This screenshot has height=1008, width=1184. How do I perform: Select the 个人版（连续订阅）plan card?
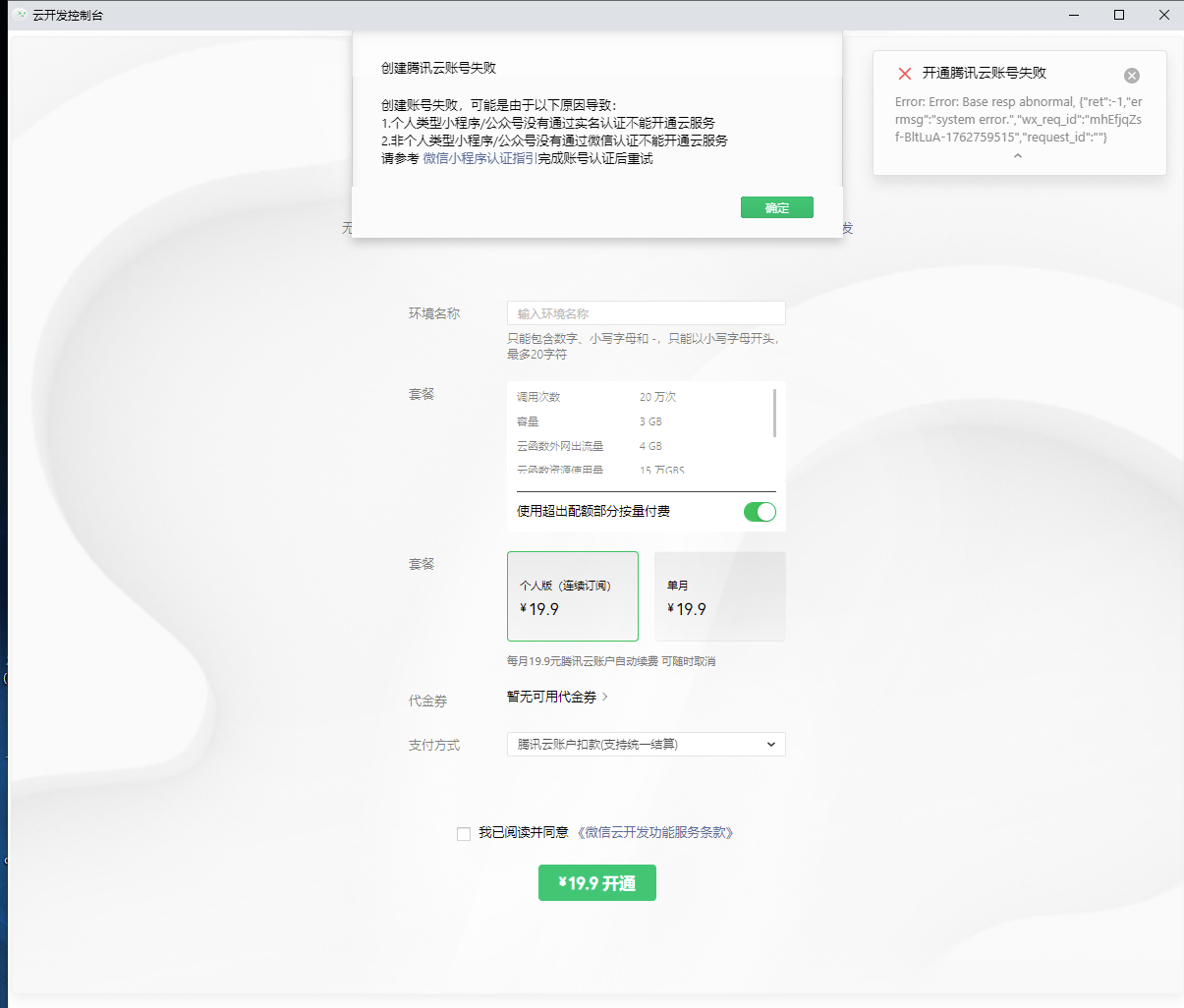[x=573, y=596]
